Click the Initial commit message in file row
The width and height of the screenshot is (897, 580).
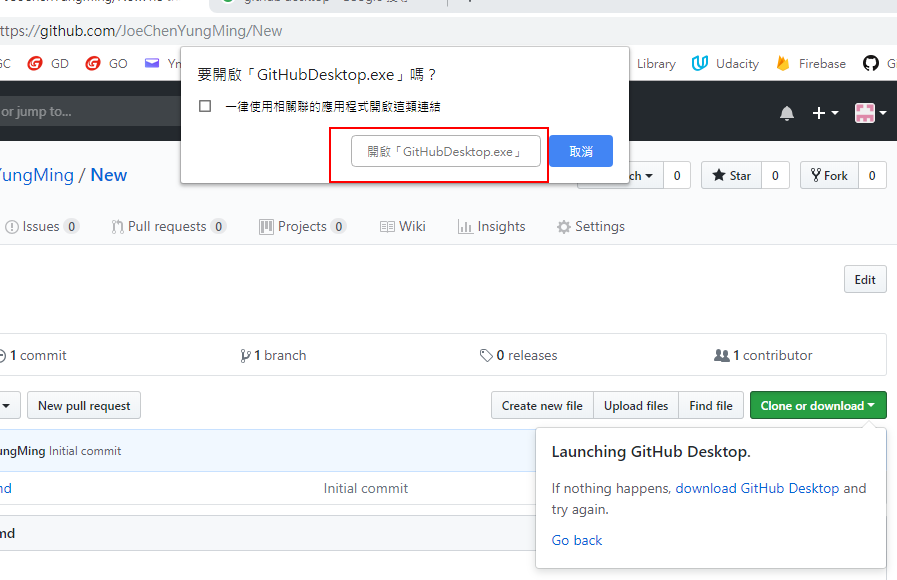(x=366, y=488)
